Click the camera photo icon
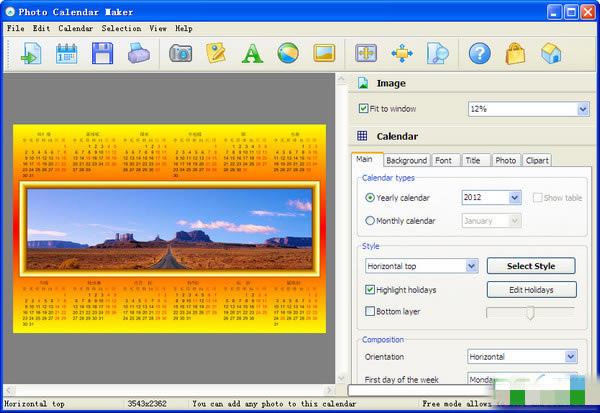The height and width of the screenshot is (413, 600). click(x=181, y=54)
